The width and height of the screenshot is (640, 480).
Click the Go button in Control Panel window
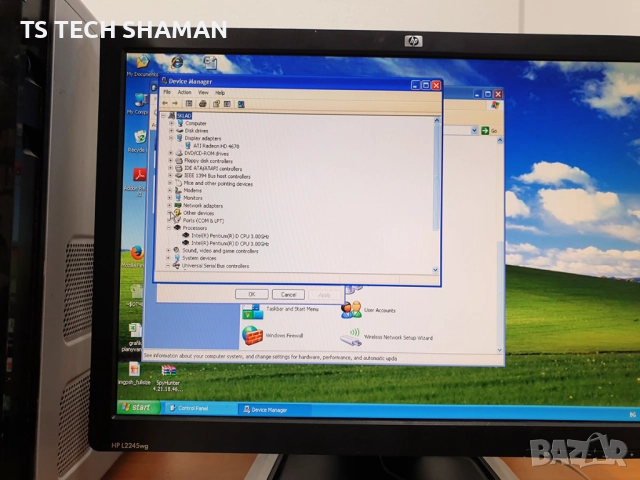click(x=489, y=131)
